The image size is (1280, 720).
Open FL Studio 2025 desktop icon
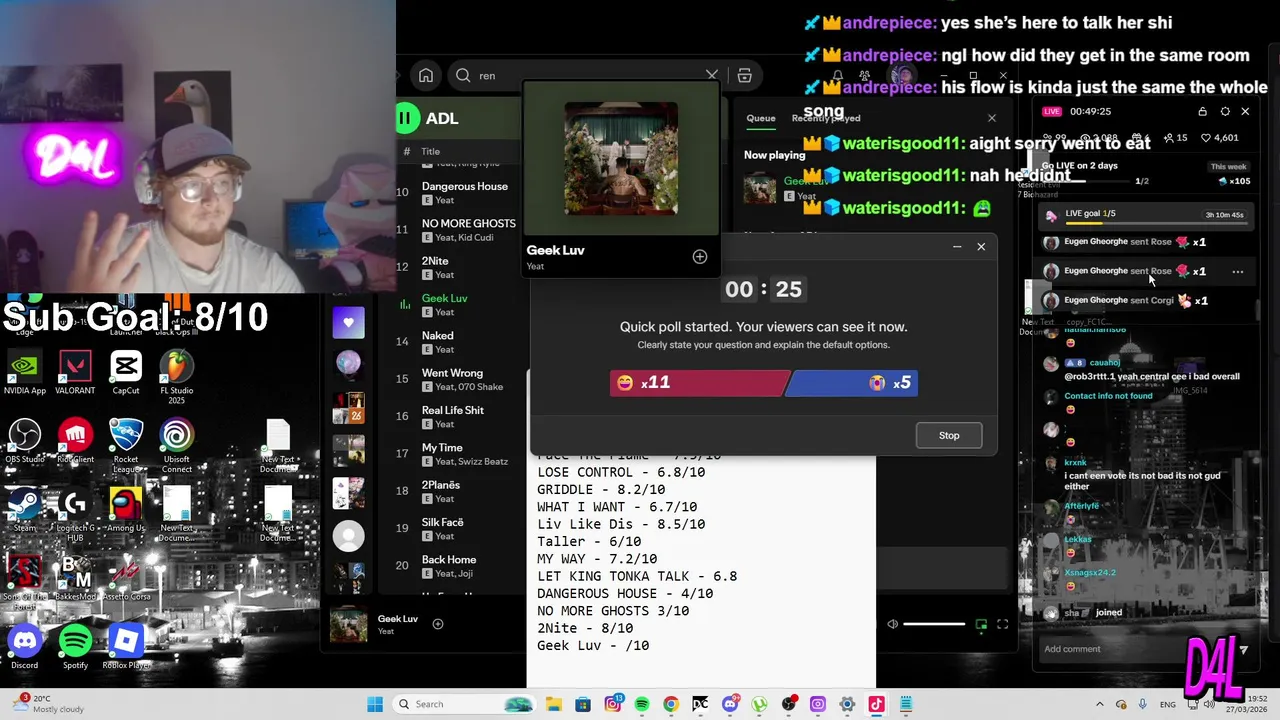pyautogui.click(x=177, y=376)
